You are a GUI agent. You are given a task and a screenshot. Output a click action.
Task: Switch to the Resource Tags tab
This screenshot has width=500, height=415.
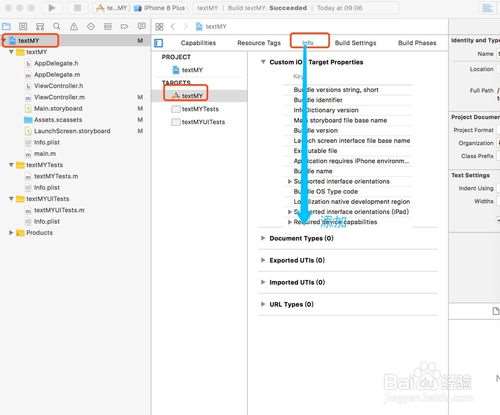tap(259, 43)
